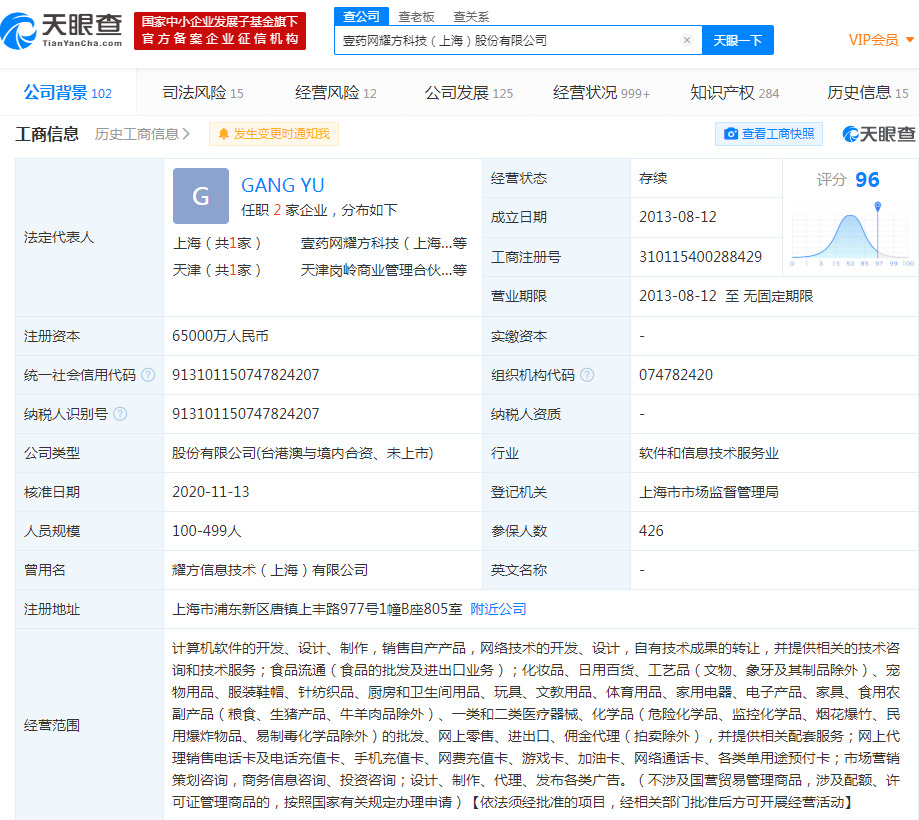Click the TianYanCha logo in the header
919x820 pixels.
coord(62,30)
